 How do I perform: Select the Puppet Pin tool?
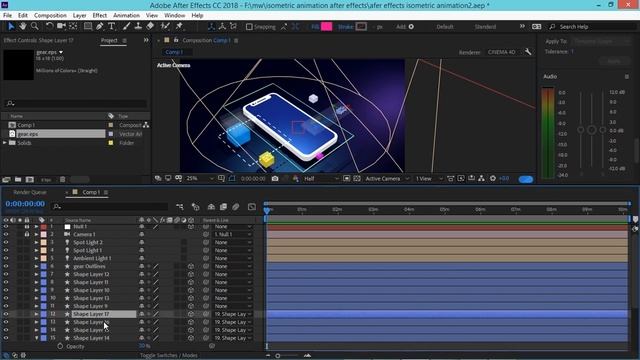point(179,27)
